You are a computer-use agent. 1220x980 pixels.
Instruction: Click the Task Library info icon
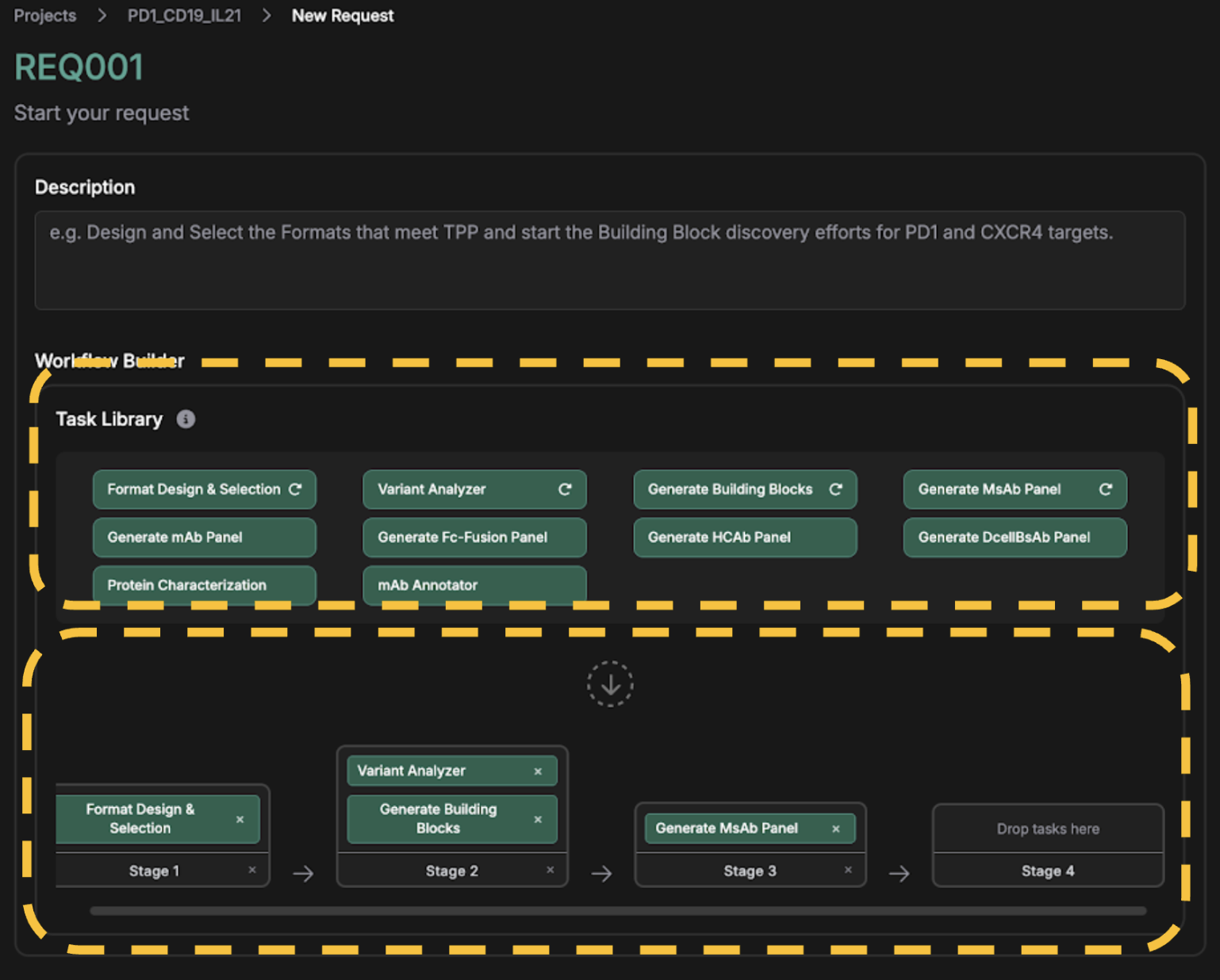186,419
